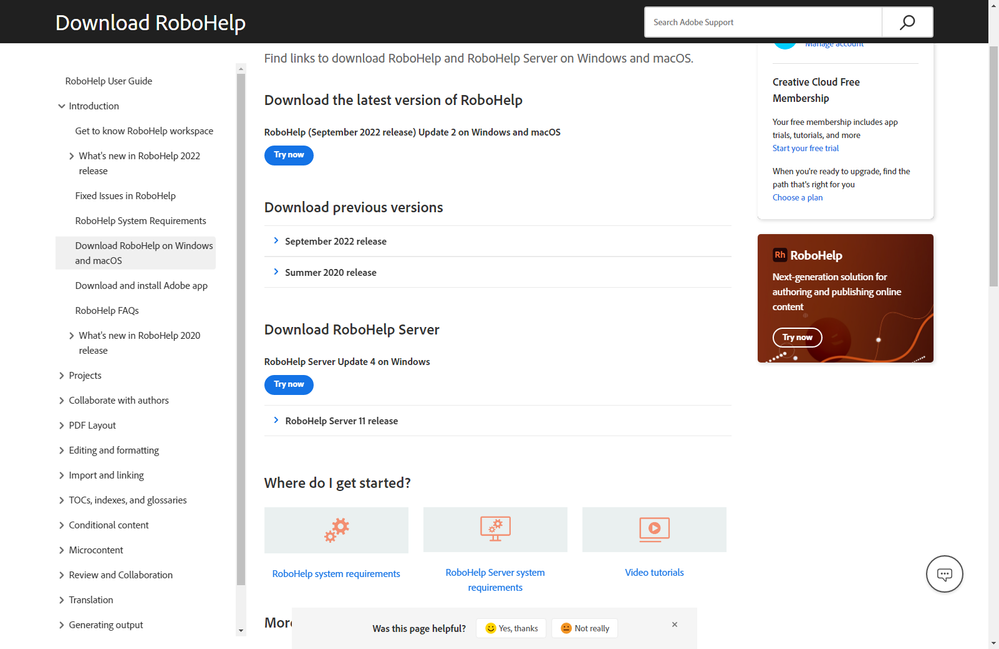Click Choose a plan link
999x649 pixels.
click(x=797, y=197)
